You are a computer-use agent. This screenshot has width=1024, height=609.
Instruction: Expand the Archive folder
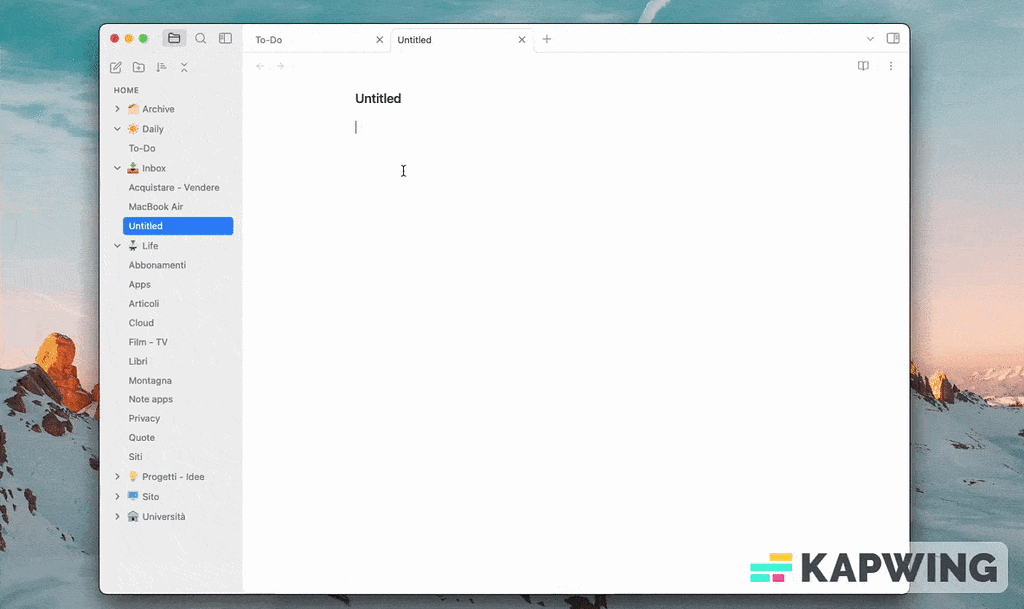[x=117, y=109]
